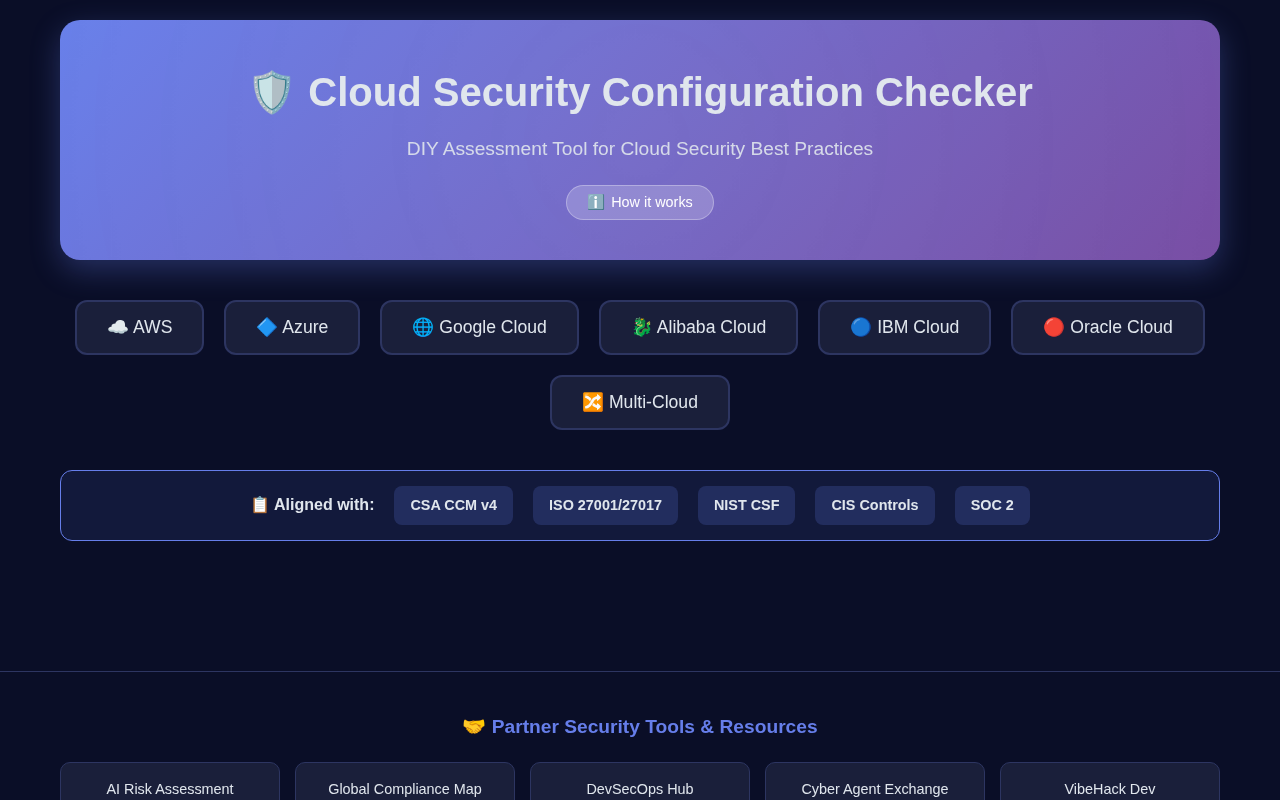This screenshot has width=1280, height=800.
Task: Click the CIS Controls badge
Action: point(874,505)
